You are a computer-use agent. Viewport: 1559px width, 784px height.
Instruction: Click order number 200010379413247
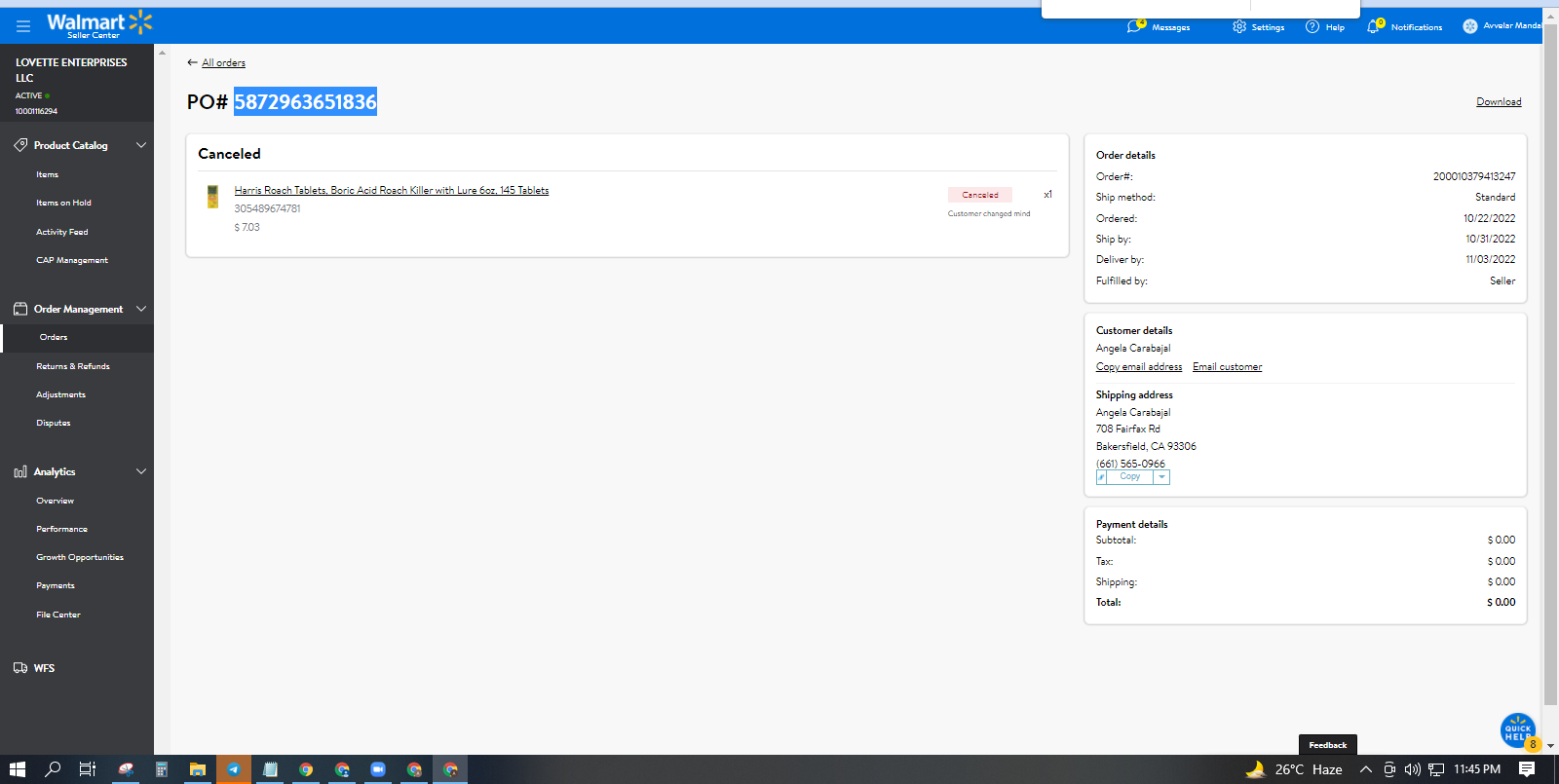pos(1474,176)
